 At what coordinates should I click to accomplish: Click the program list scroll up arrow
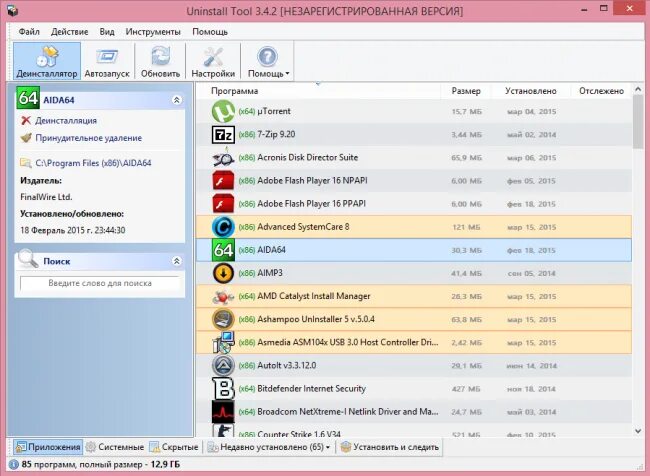(638, 89)
